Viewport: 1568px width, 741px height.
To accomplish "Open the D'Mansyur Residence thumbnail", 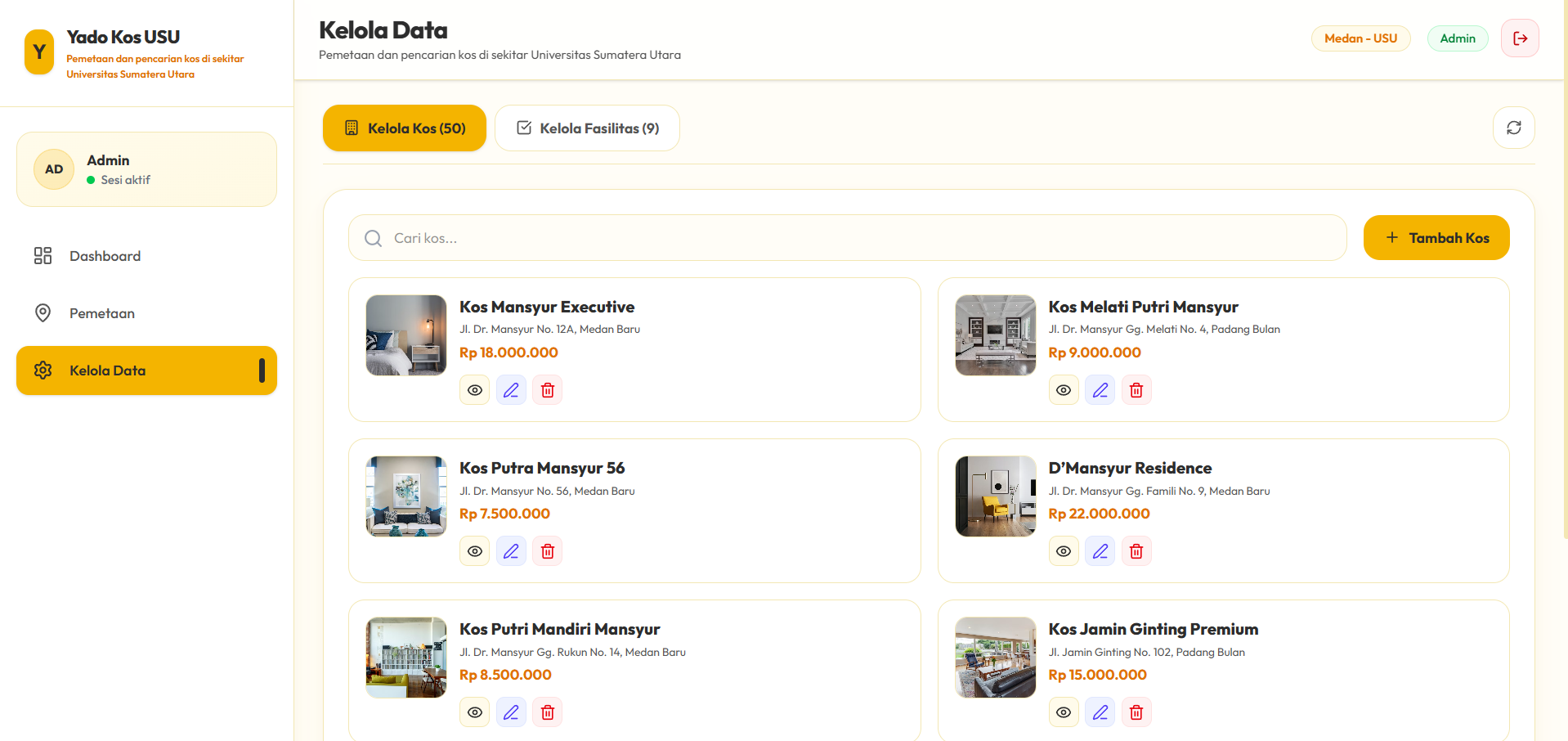I will (x=996, y=496).
